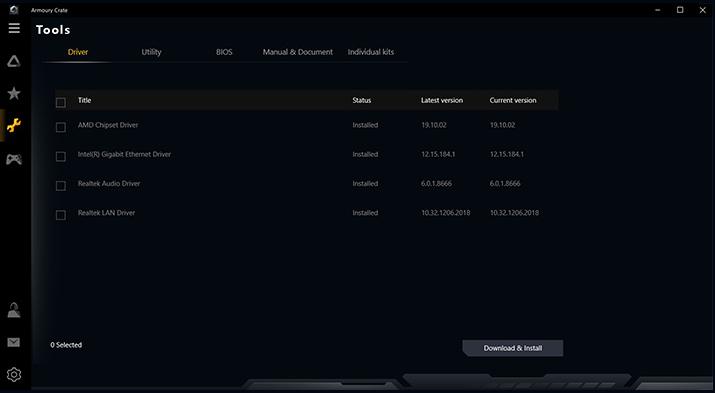Open the envelope News icon
This screenshot has width=715, height=393.
click(14, 342)
